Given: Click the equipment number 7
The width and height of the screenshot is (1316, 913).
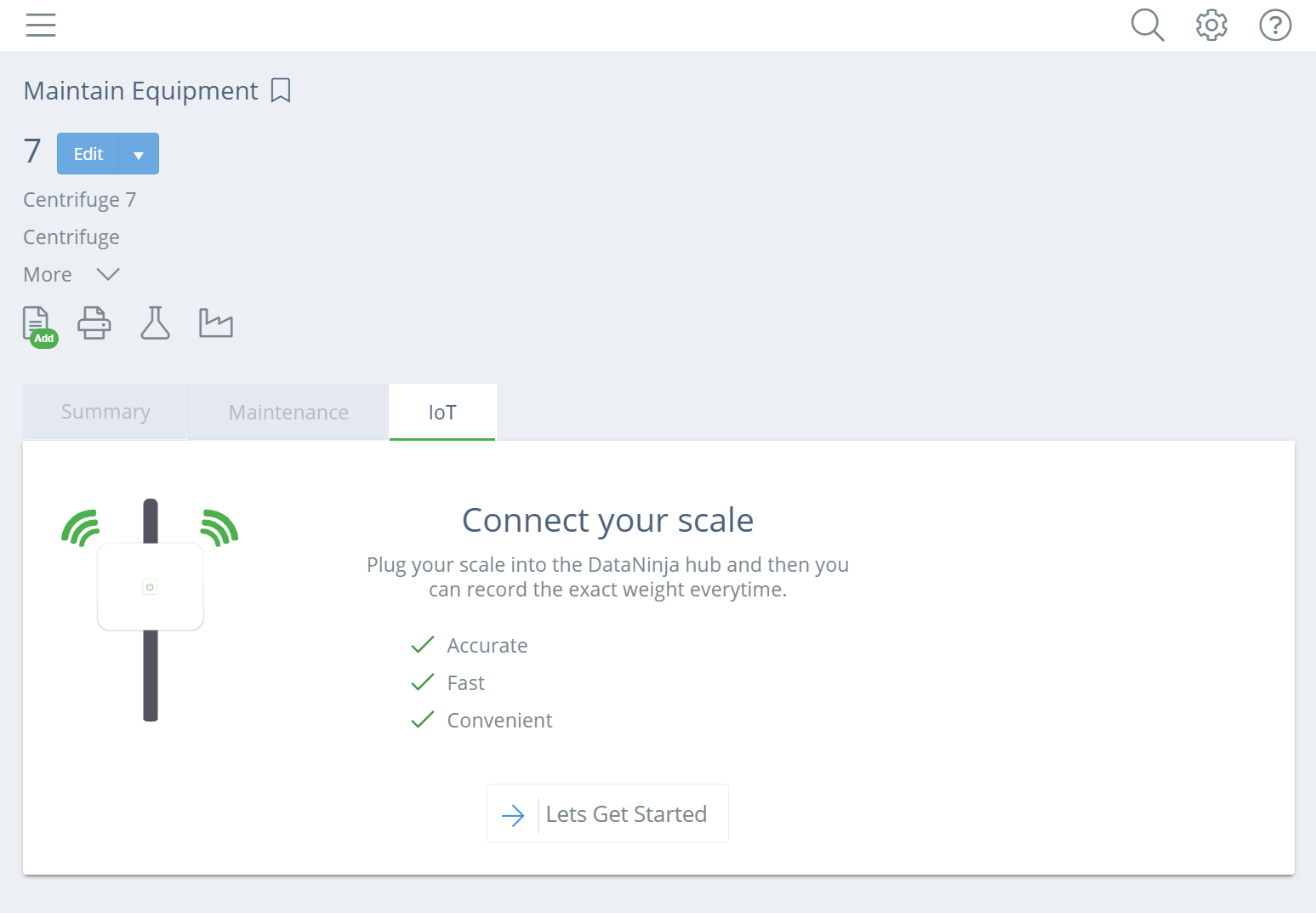Looking at the screenshot, I should pyautogui.click(x=32, y=151).
